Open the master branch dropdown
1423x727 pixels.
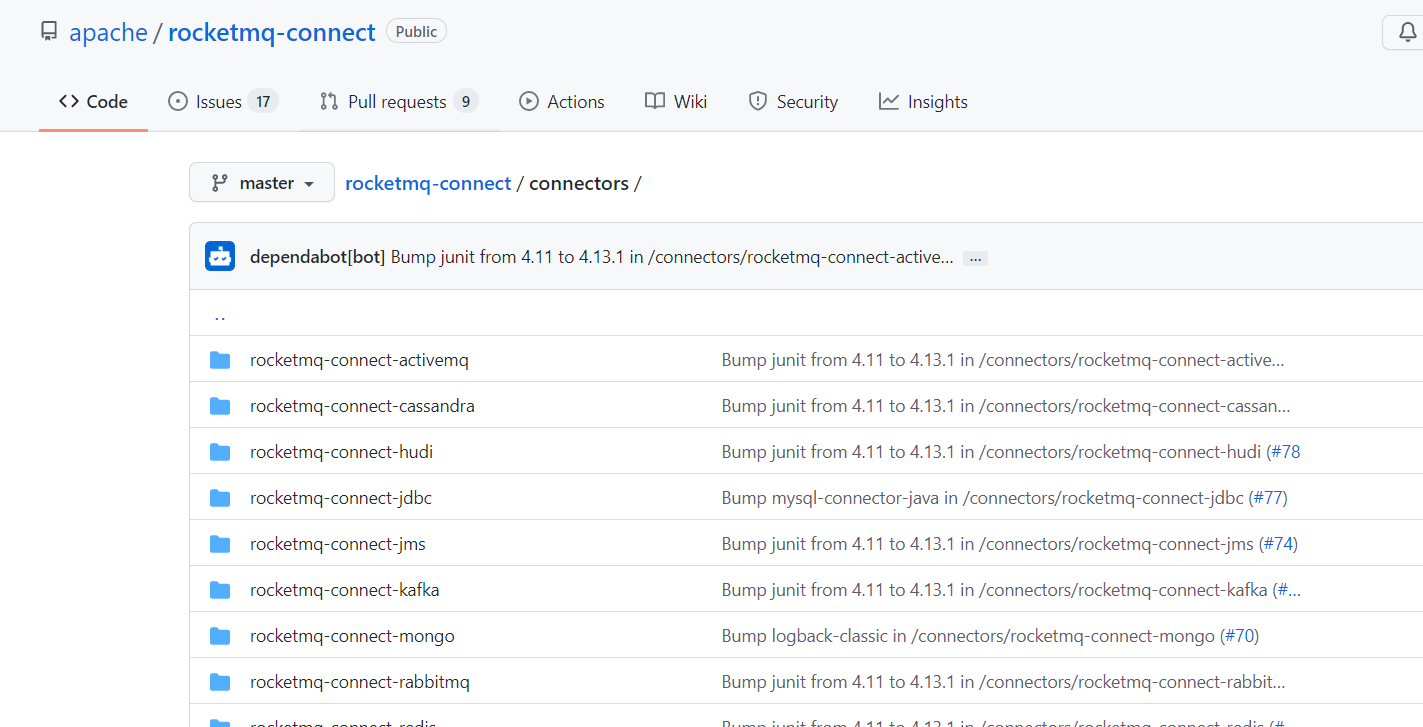262,183
